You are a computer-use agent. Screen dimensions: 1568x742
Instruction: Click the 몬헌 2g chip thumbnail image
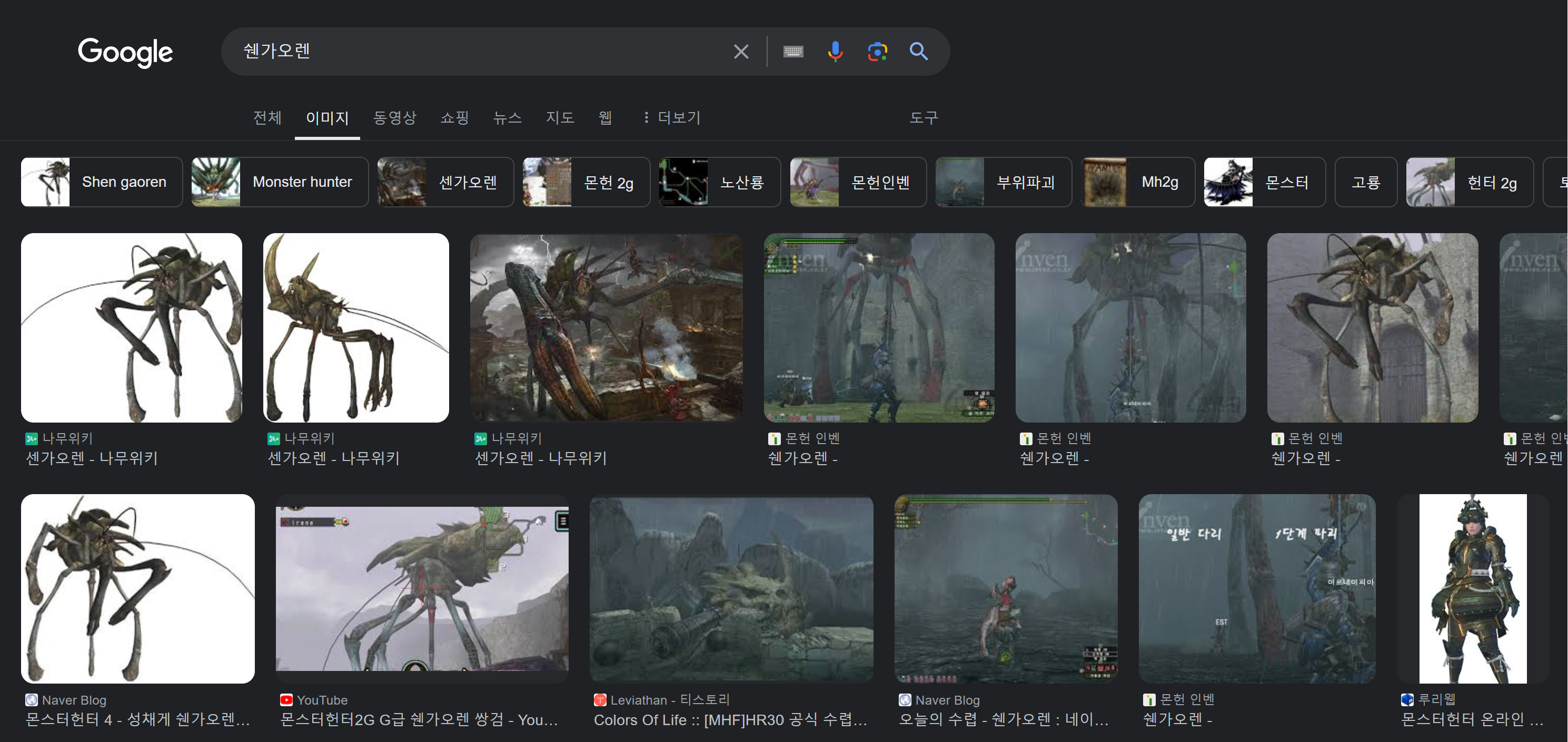[x=547, y=182]
